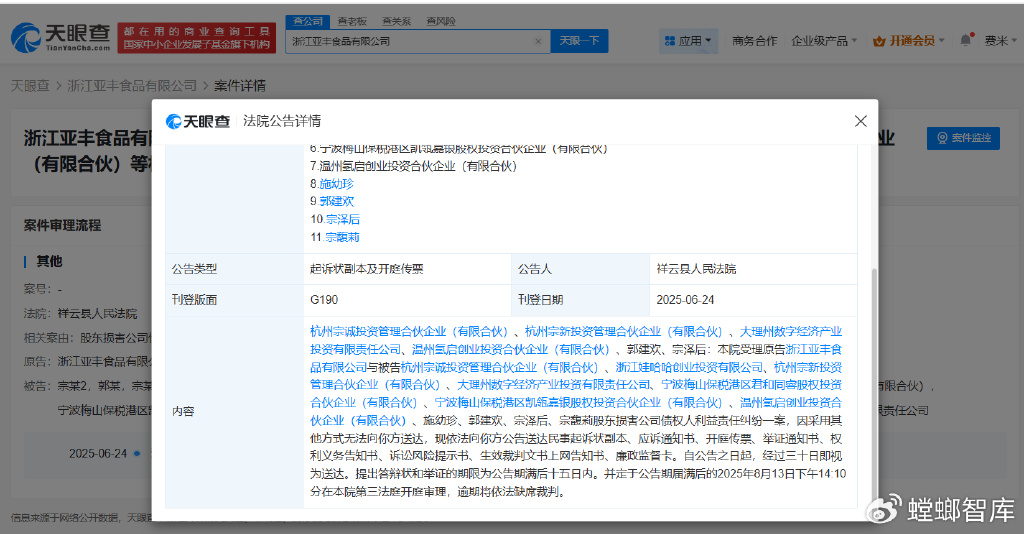The height and width of the screenshot is (534, 1024).
Task: Click the 2025-06-24 publication date cell
Action: (753, 300)
